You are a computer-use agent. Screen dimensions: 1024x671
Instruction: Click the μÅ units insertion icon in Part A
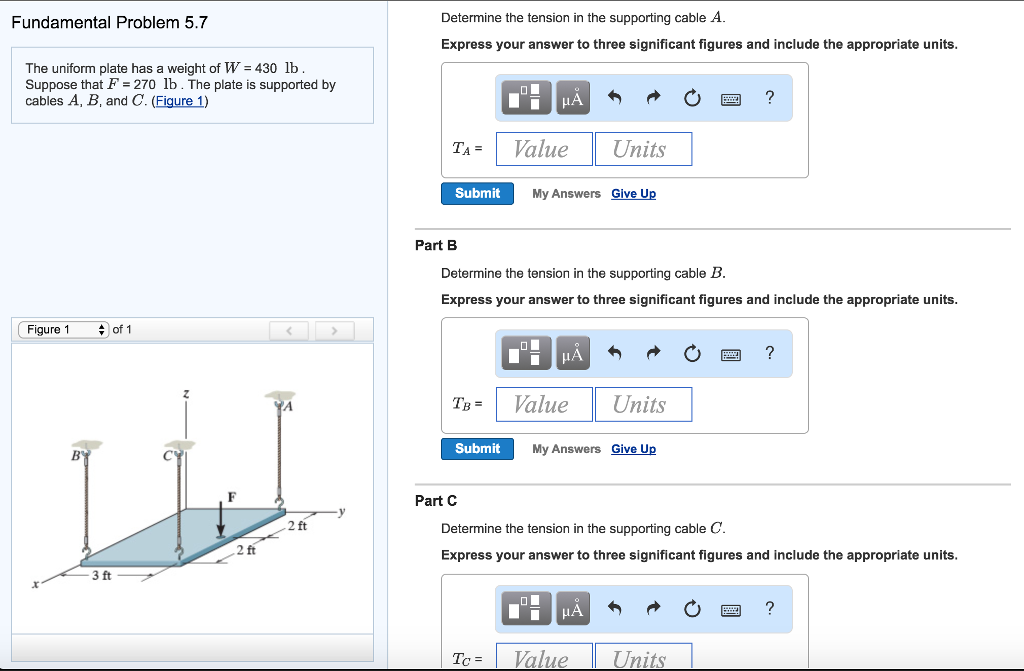coord(572,97)
